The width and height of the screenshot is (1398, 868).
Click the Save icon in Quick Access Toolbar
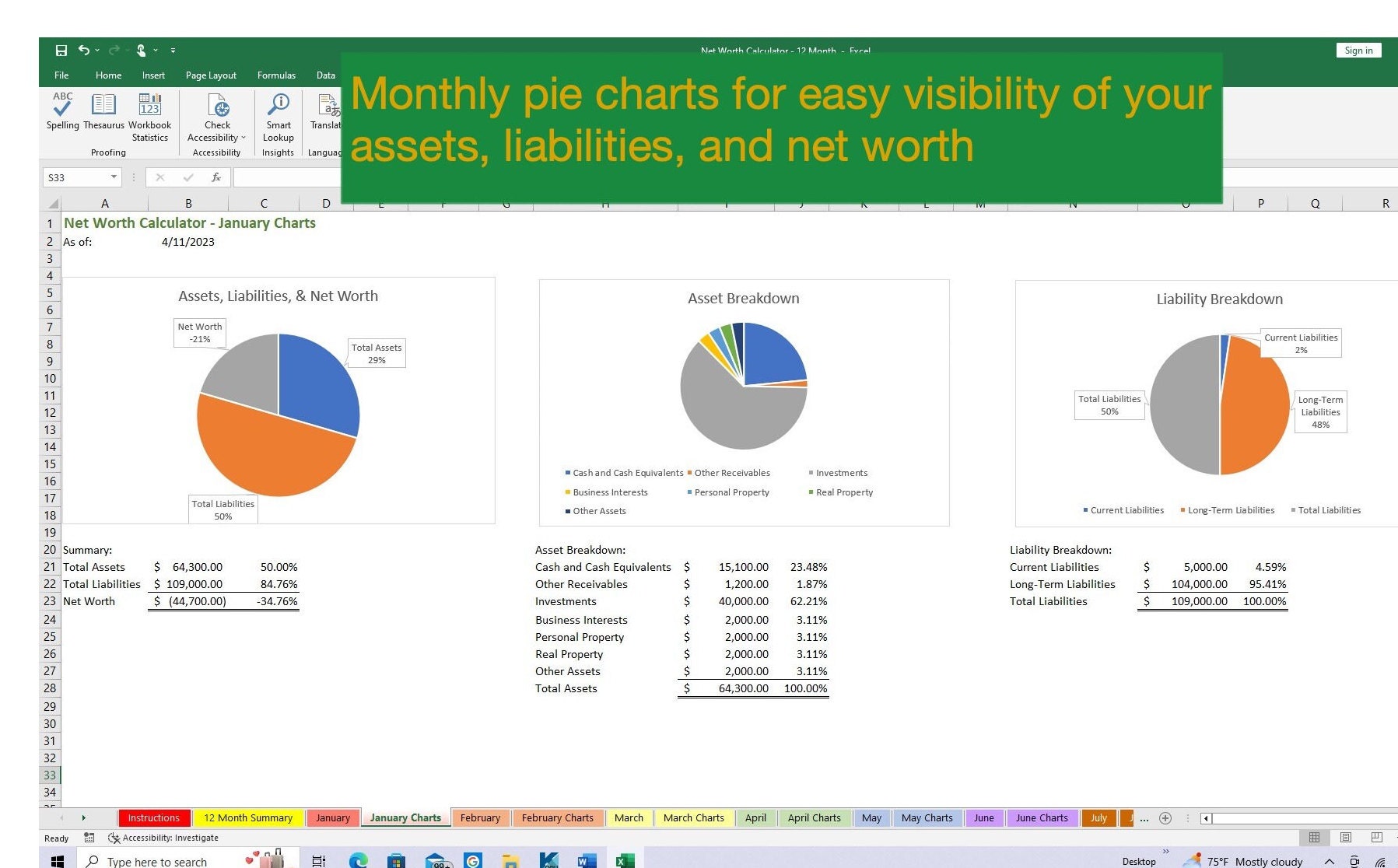[61, 51]
